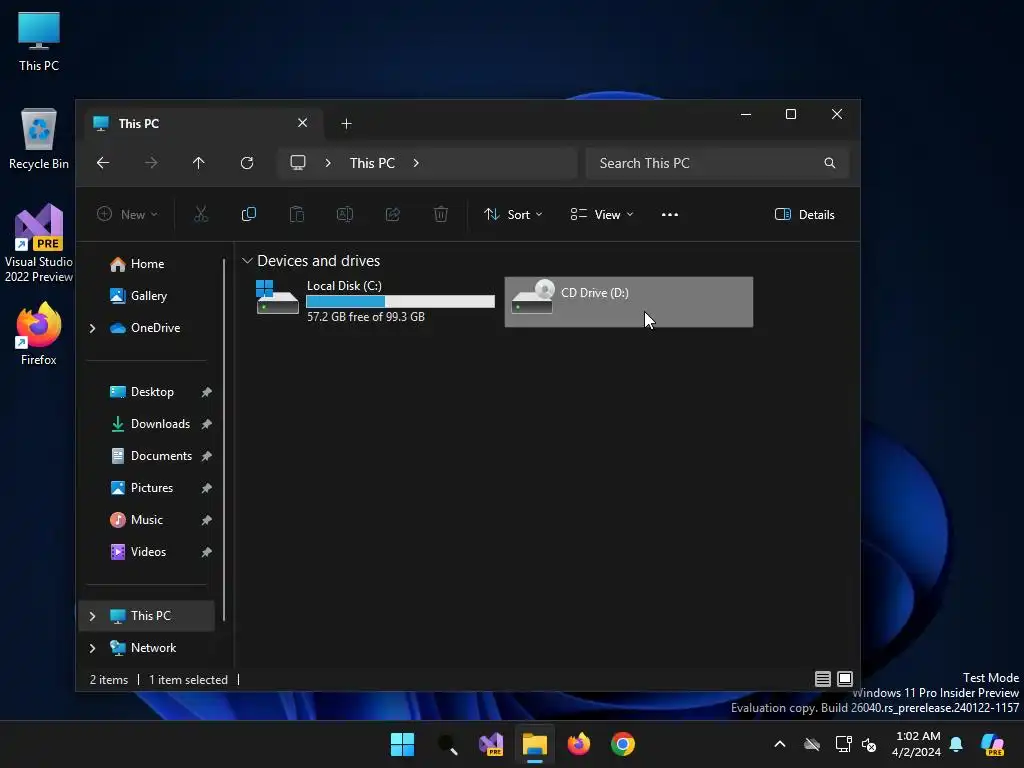Switch to large tiles view icon

(845, 679)
